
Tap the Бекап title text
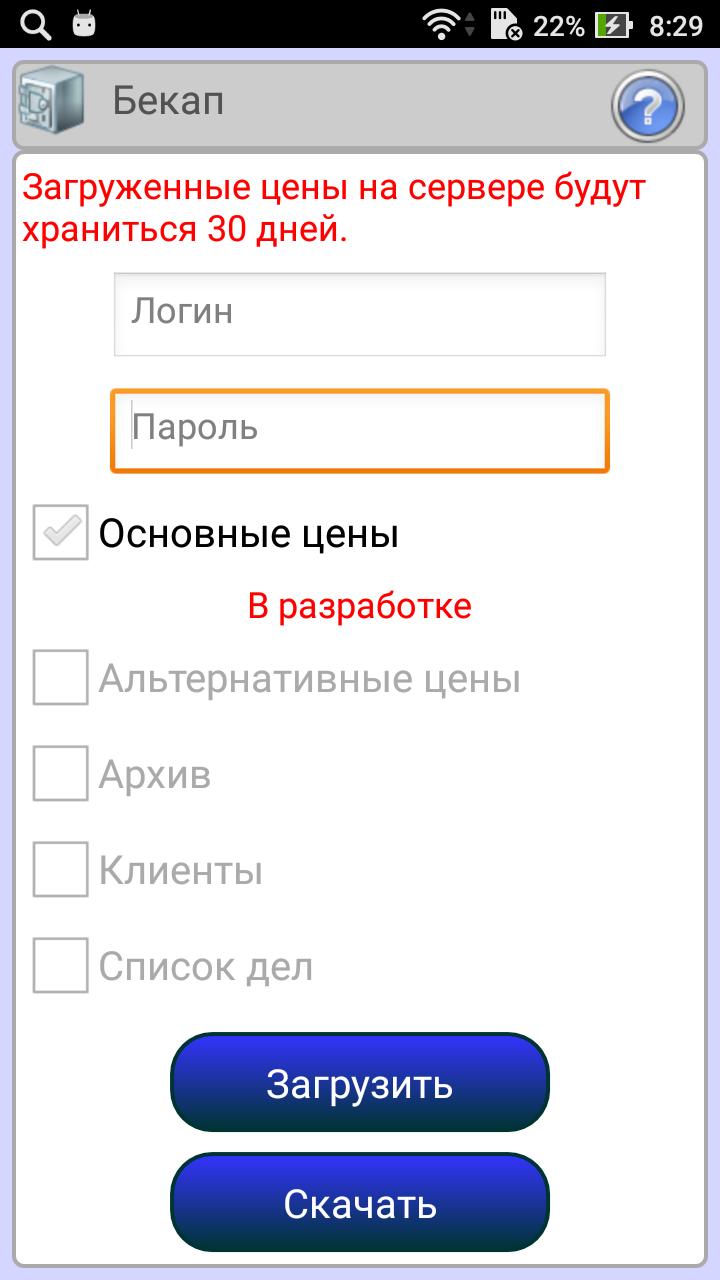(168, 102)
